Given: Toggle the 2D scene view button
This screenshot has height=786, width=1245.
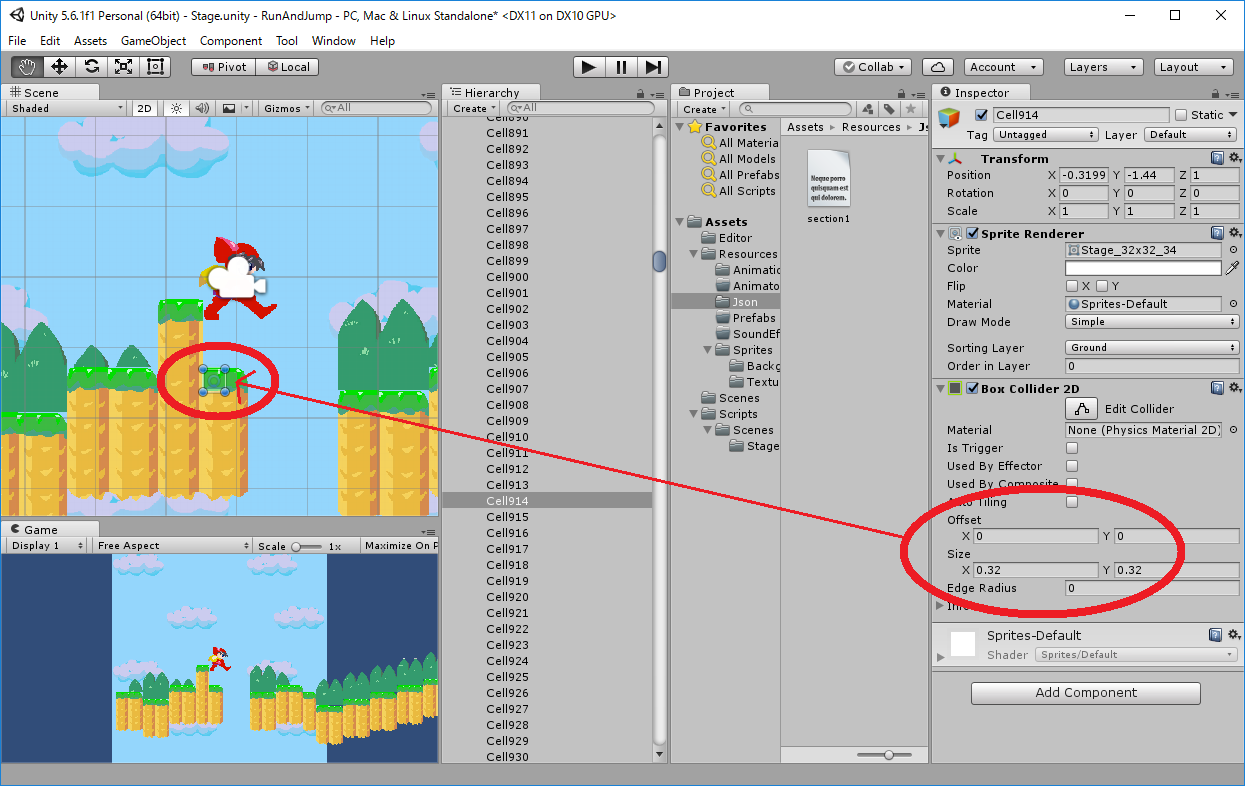Looking at the screenshot, I should tap(145, 108).
